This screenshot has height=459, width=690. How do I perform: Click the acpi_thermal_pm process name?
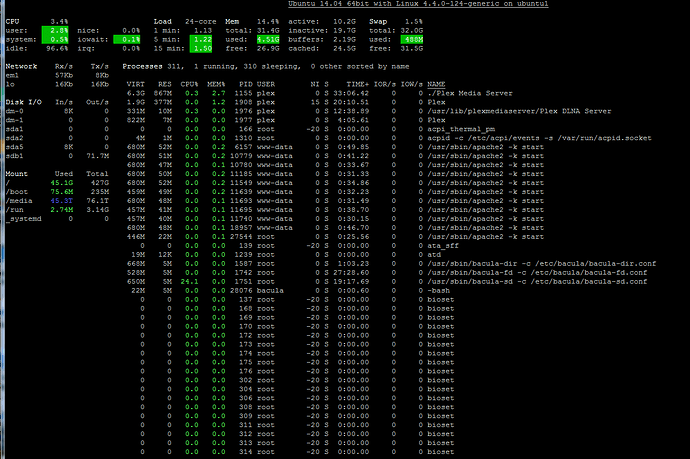coord(461,129)
